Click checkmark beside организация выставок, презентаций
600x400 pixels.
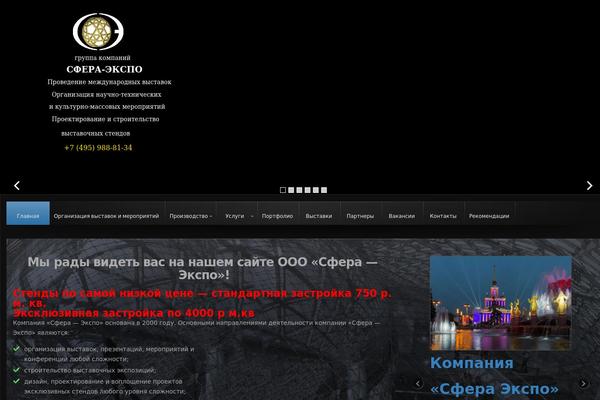coord(16,349)
